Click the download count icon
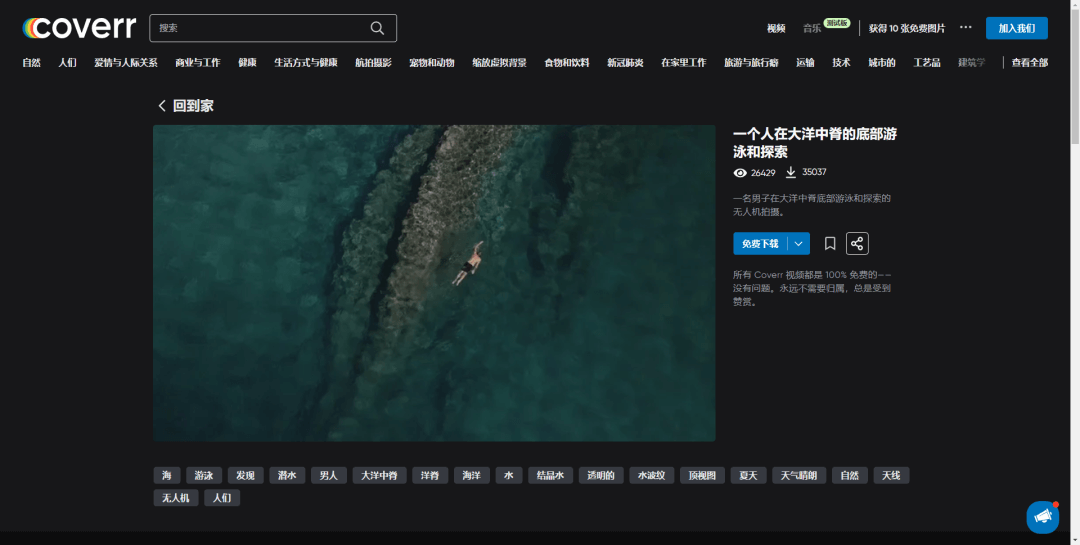Viewport: 1080px width, 545px height. click(791, 172)
